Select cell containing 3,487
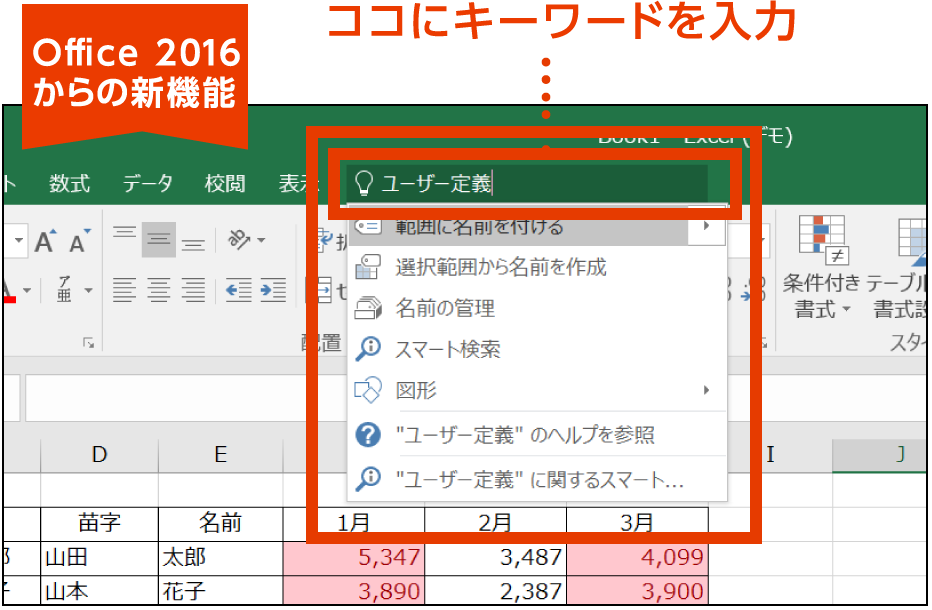This screenshot has width=932, height=610. [x=496, y=558]
